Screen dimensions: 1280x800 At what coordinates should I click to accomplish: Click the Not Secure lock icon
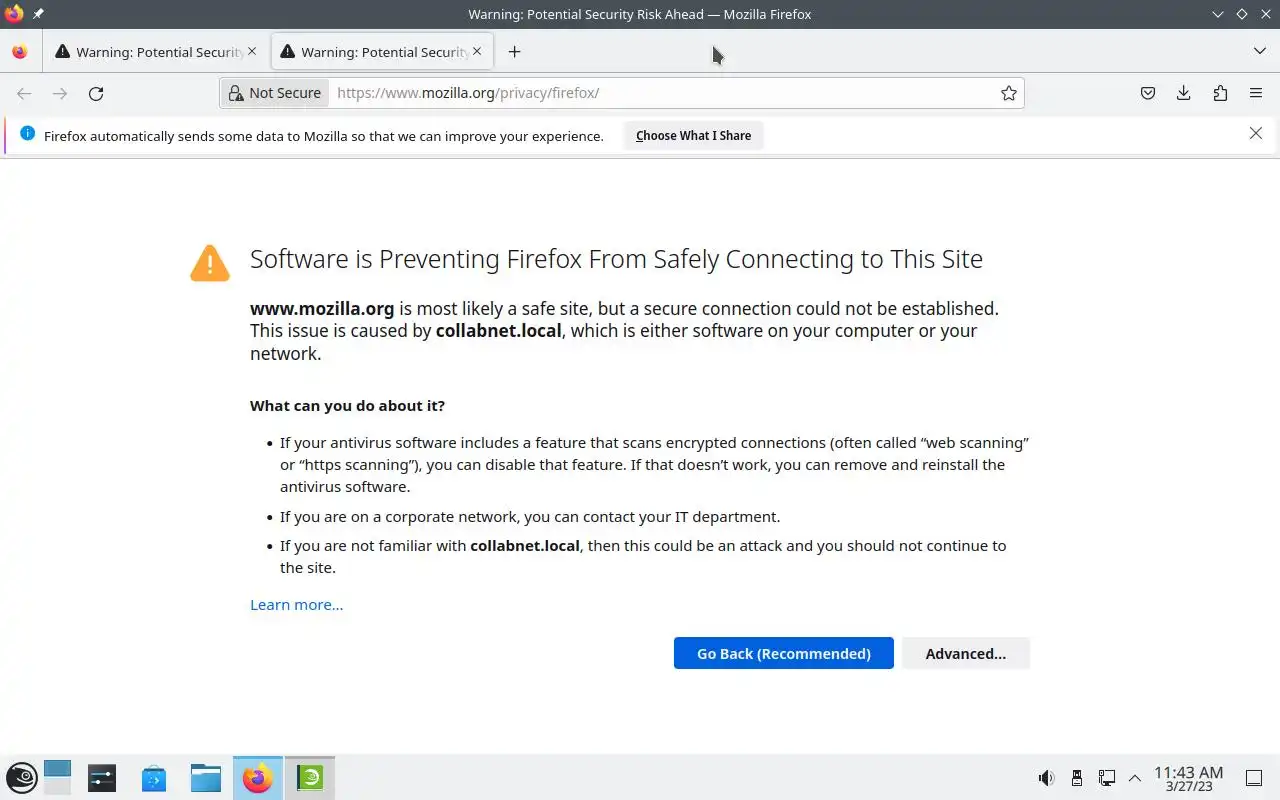click(236, 93)
